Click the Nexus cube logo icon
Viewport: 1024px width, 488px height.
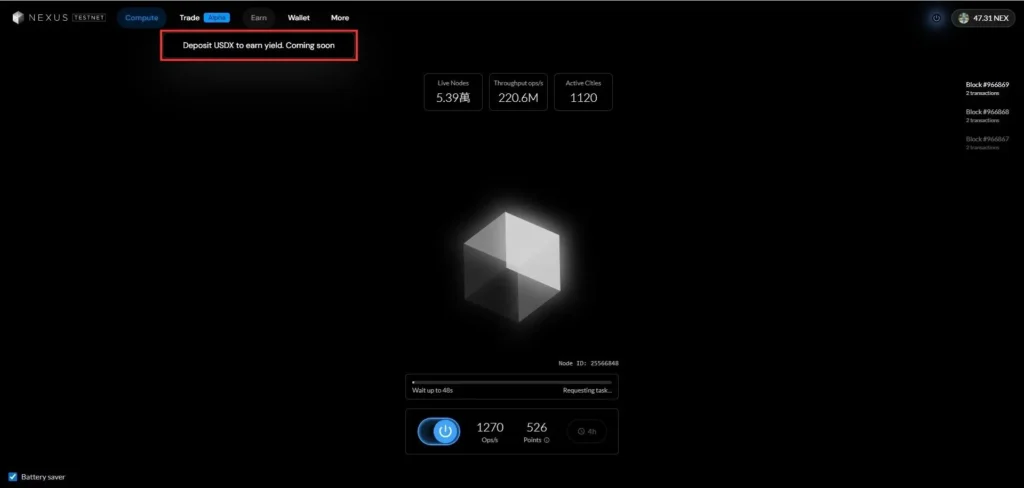click(x=18, y=18)
